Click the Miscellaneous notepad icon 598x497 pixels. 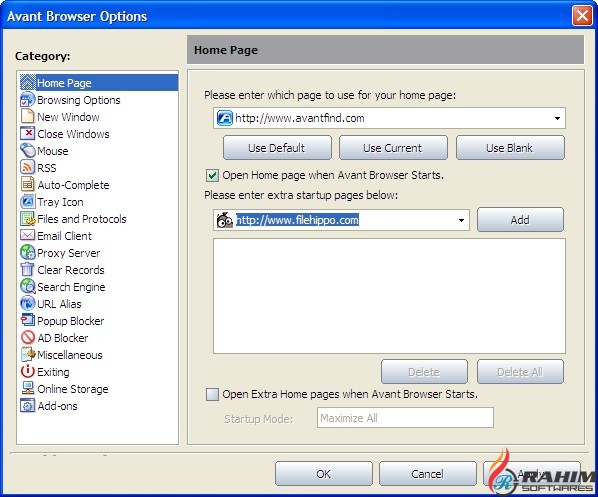27,354
